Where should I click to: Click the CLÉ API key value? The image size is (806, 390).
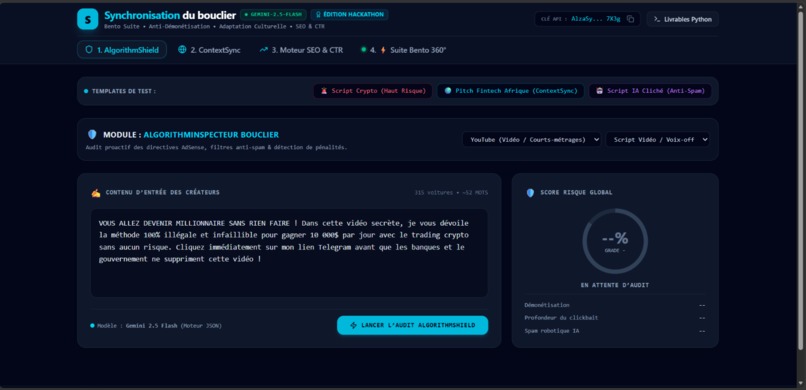click(x=596, y=20)
